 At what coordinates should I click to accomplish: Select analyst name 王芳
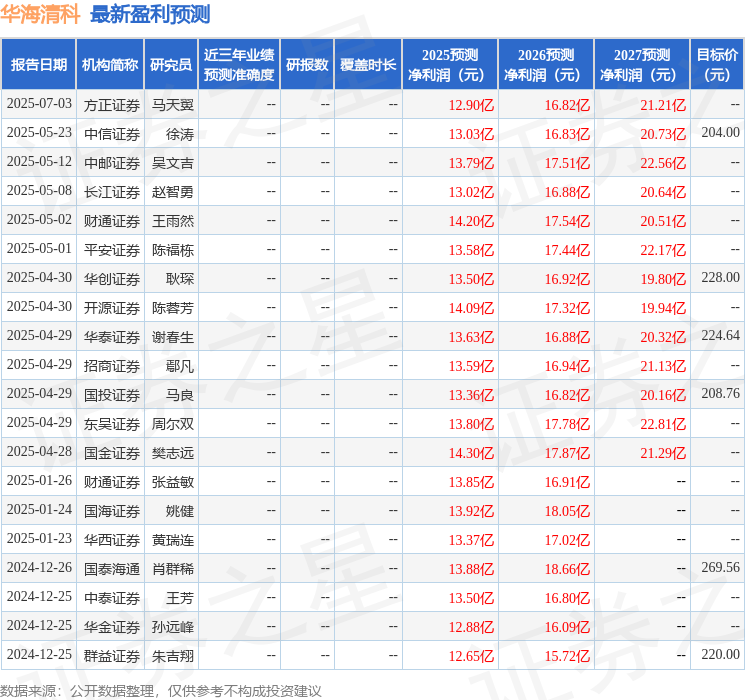[180, 598]
